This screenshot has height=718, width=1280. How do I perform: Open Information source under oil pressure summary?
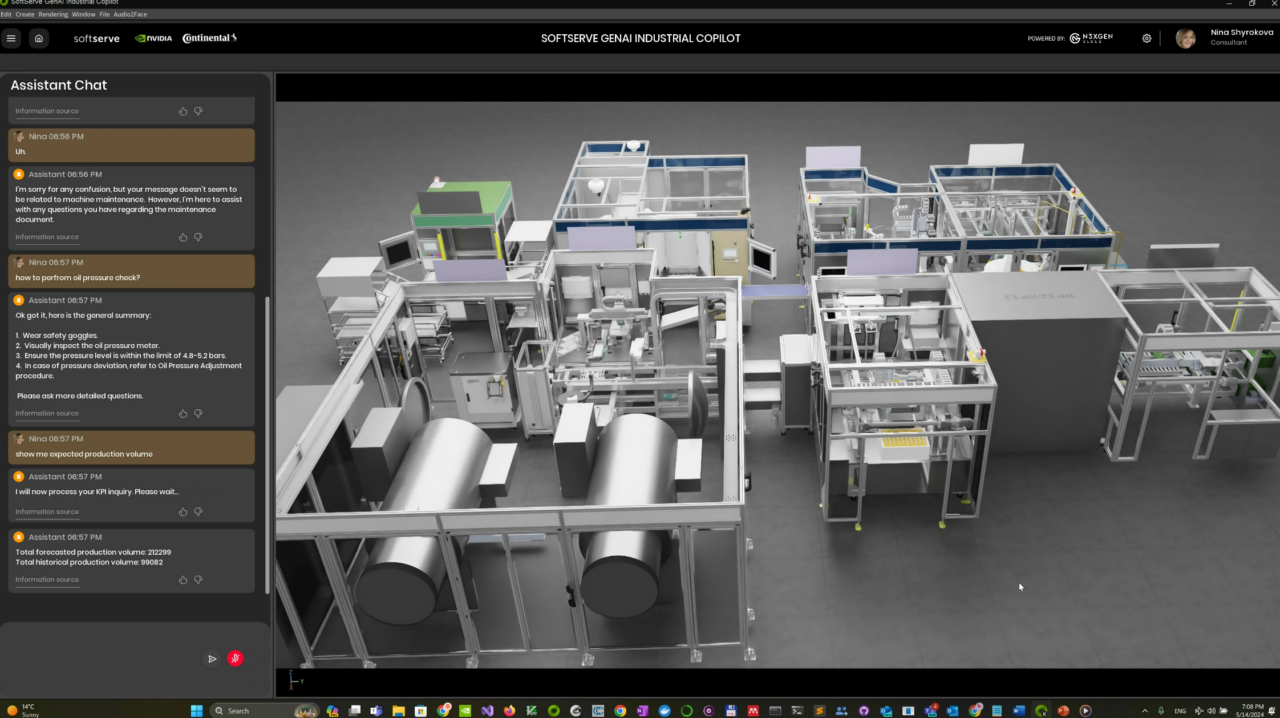tap(47, 413)
